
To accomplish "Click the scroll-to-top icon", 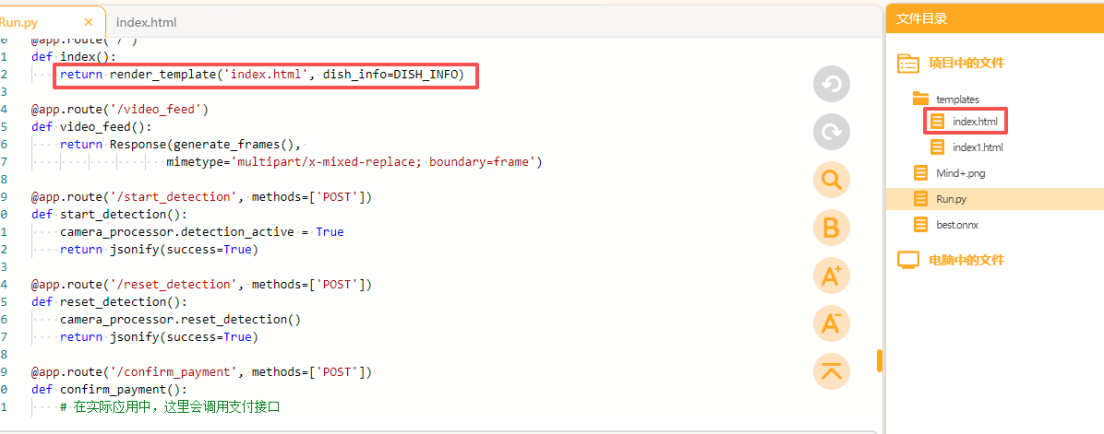I will click(x=831, y=370).
